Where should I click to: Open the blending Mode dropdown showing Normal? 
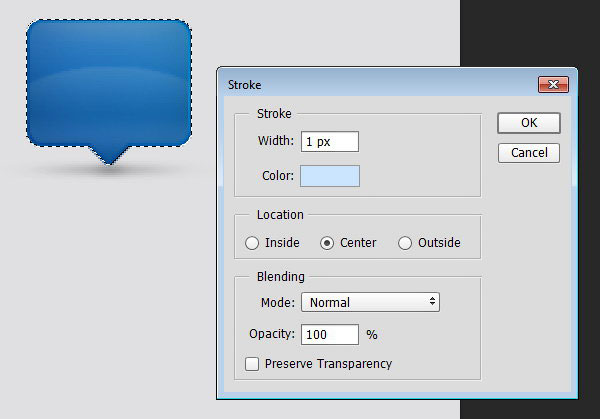click(370, 302)
